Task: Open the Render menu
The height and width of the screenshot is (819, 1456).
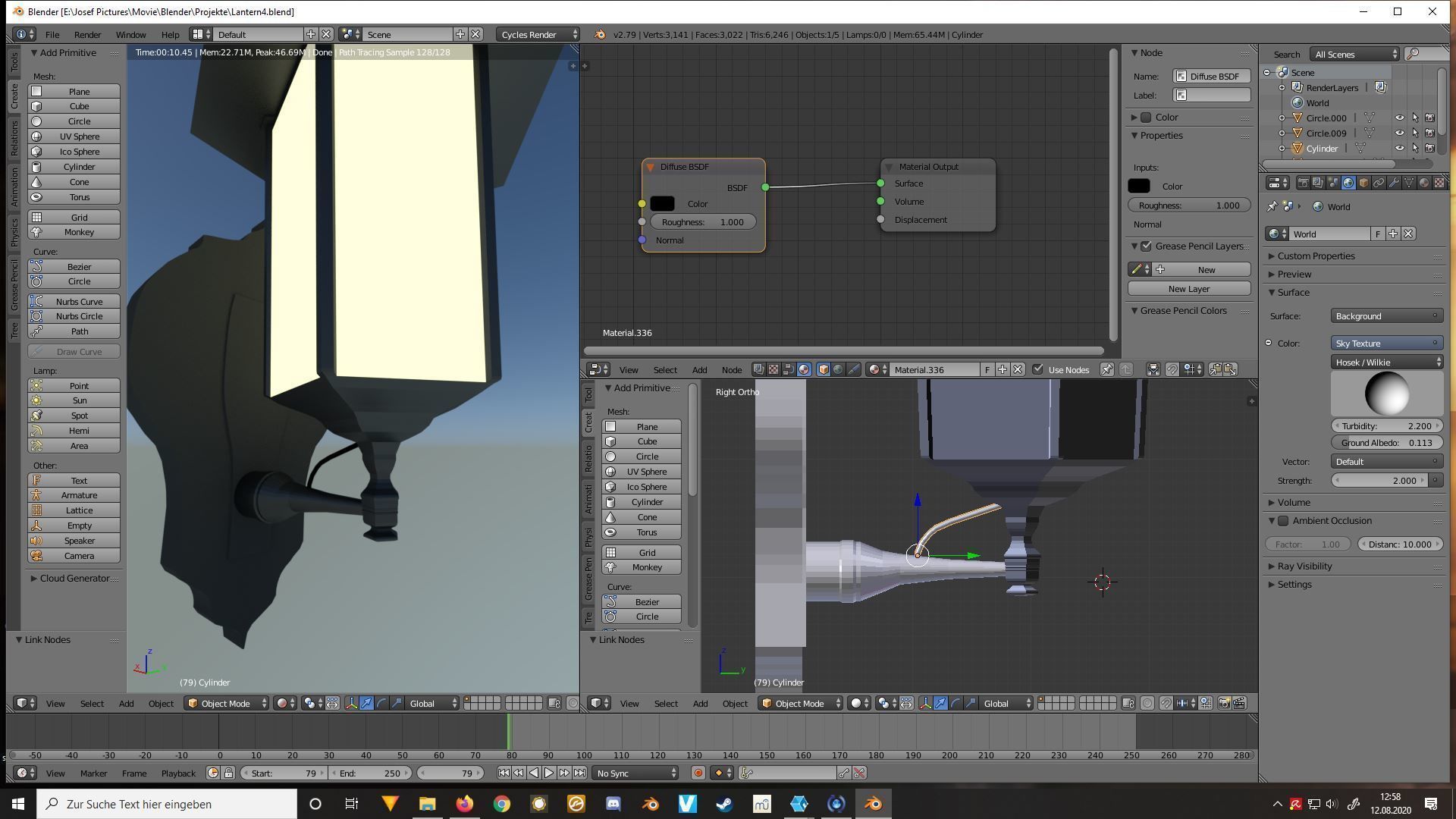Action: click(87, 34)
